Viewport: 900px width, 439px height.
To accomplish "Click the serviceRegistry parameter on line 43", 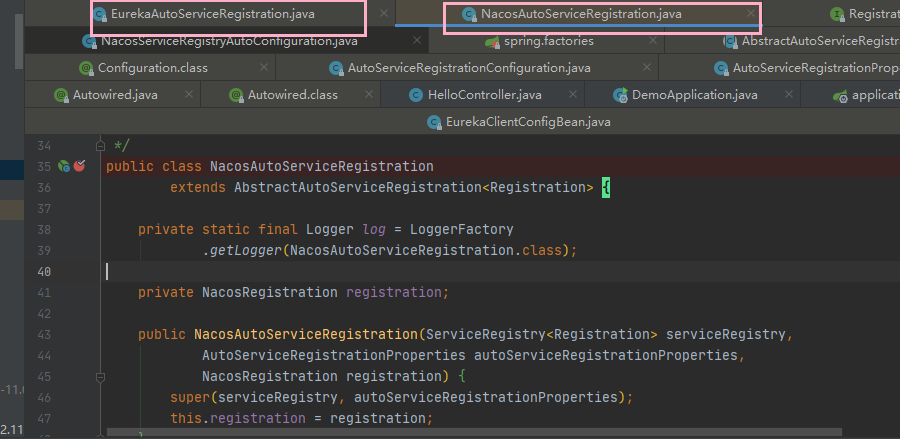I will tap(726, 335).
